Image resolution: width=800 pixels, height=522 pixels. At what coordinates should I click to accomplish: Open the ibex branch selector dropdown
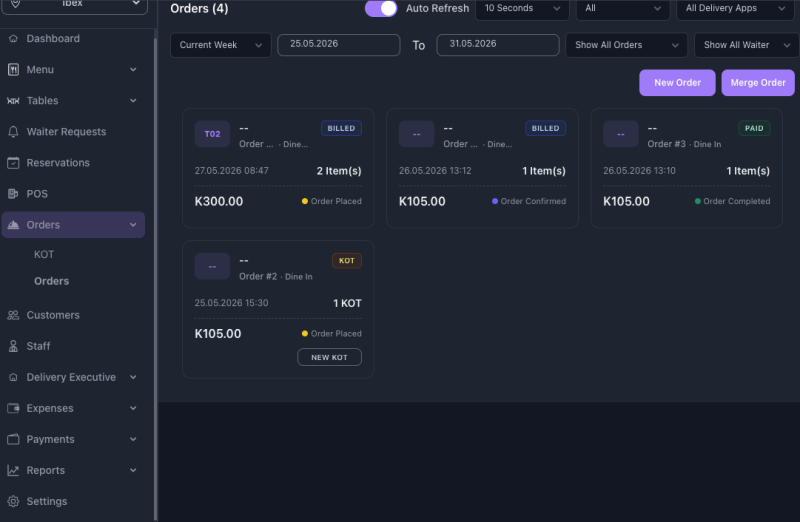coord(74,5)
